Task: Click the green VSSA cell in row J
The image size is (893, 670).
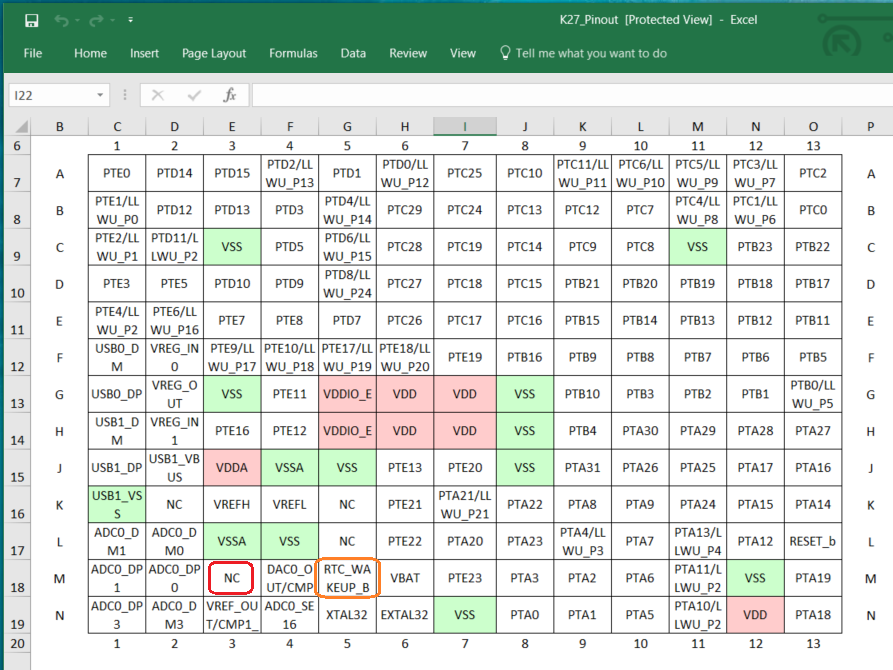Action: coord(289,468)
